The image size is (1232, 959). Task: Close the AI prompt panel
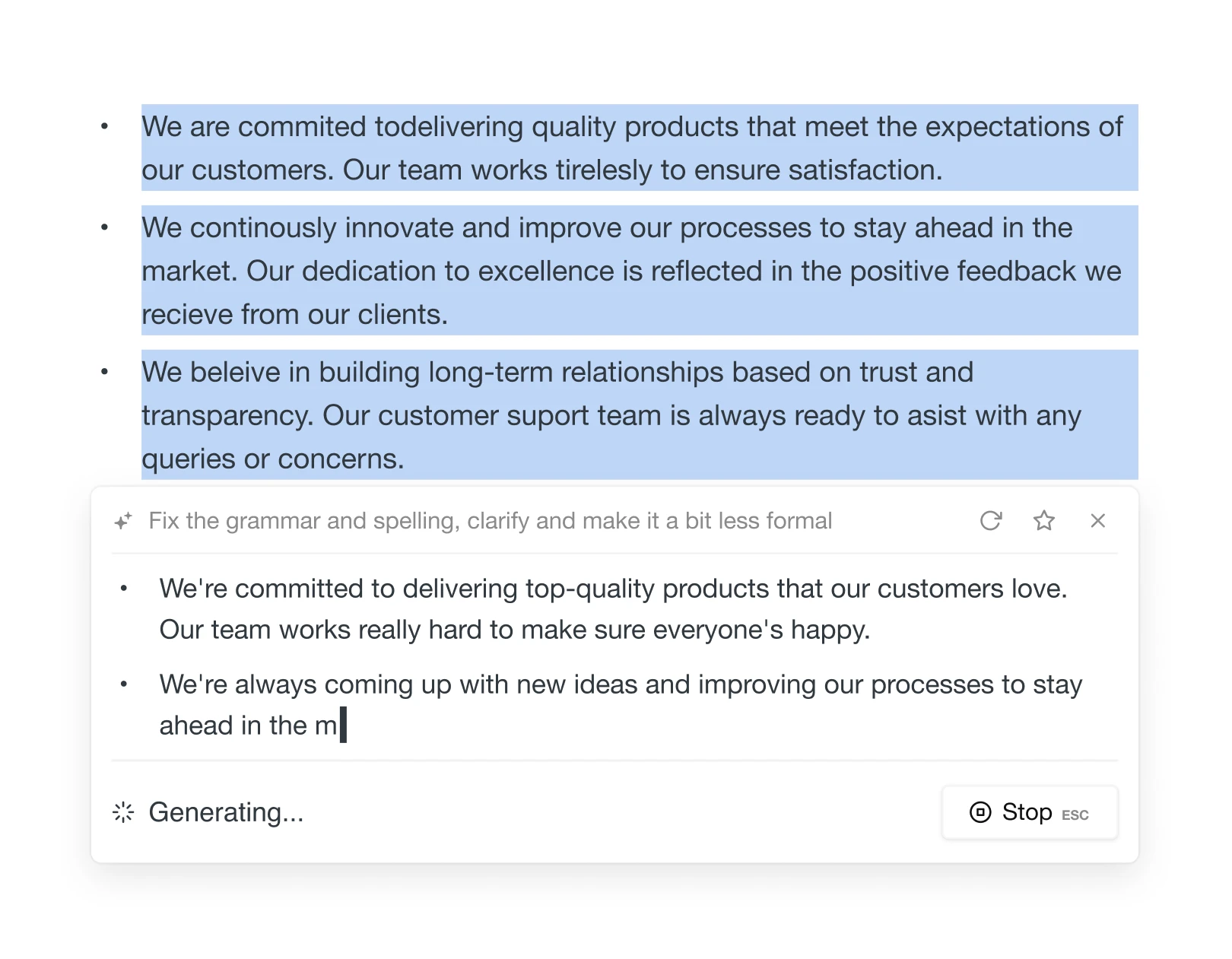[x=1097, y=521]
